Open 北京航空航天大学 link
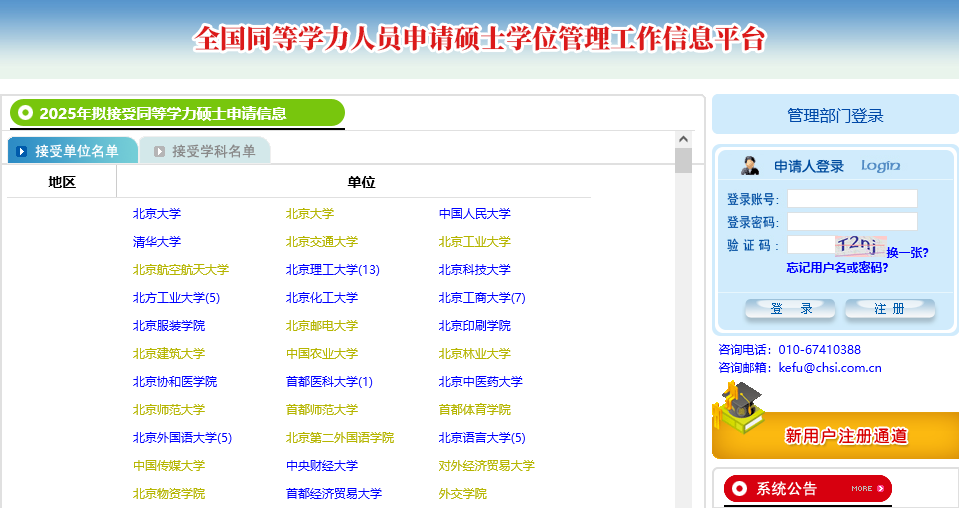 pyautogui.click(x=180, y=270)
